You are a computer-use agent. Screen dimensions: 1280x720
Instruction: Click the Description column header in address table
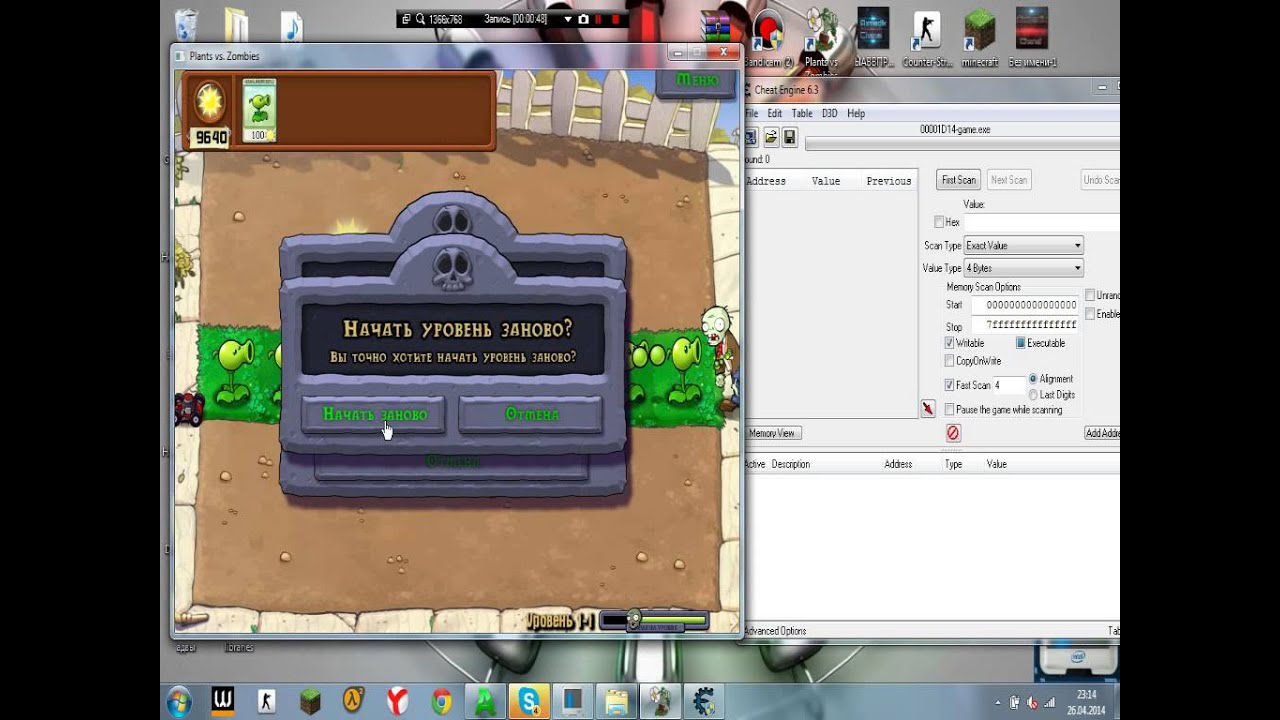791,464
